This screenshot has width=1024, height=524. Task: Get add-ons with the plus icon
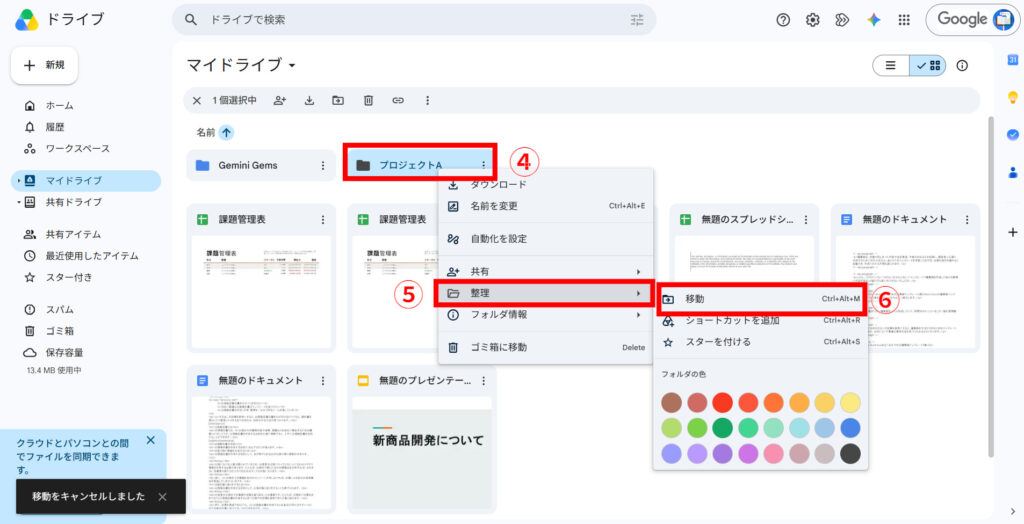pos(1013,233)
